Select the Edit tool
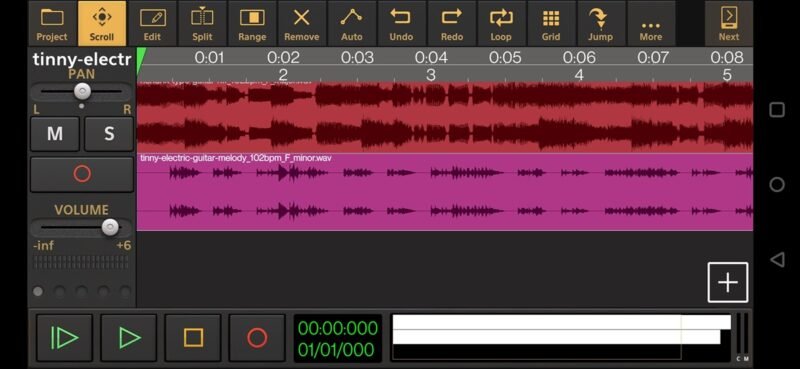This screenshot has height=369, width=800. [x=152, y=23]
